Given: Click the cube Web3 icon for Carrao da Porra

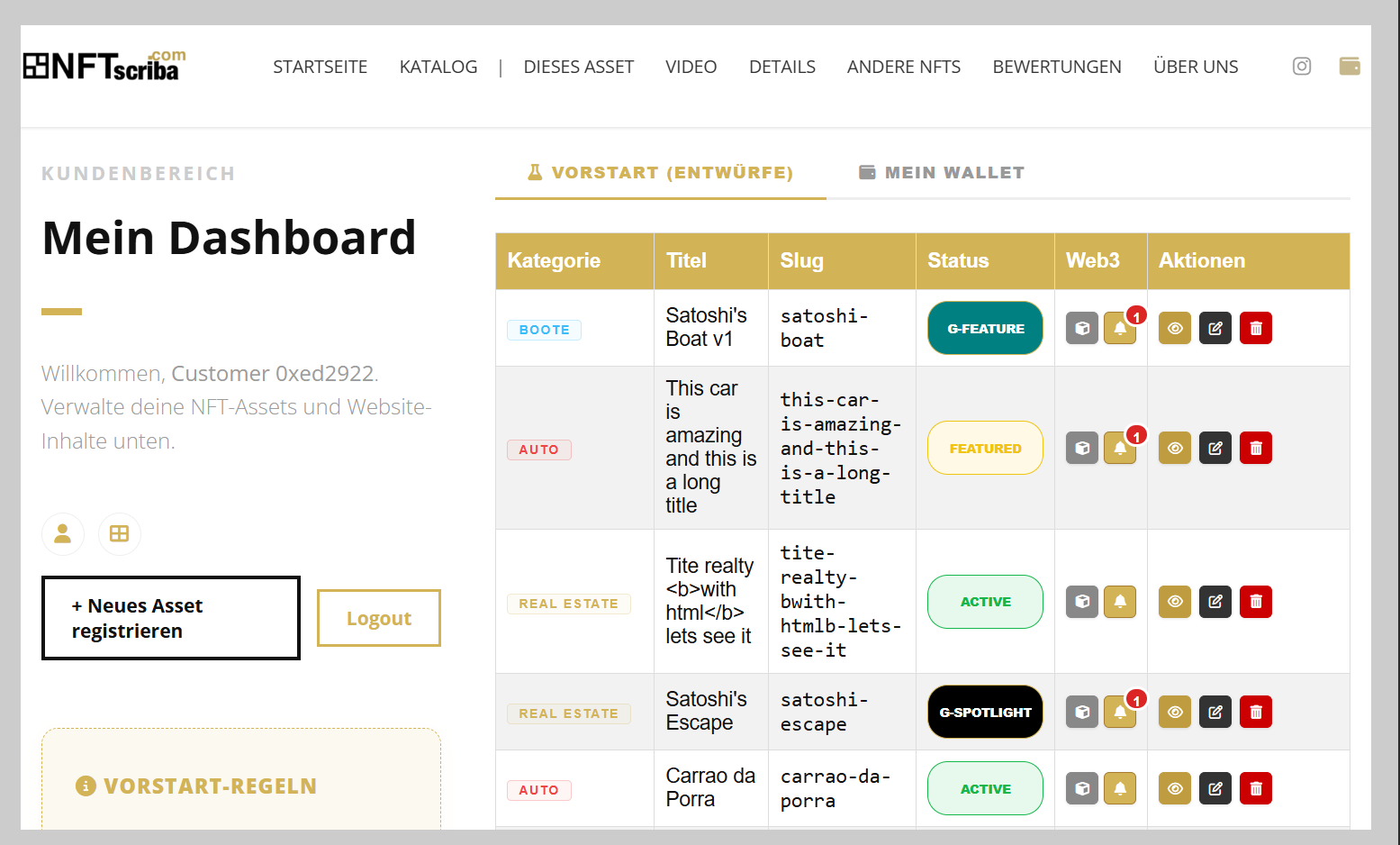Looking at the screenshot, I should 1082,788.
